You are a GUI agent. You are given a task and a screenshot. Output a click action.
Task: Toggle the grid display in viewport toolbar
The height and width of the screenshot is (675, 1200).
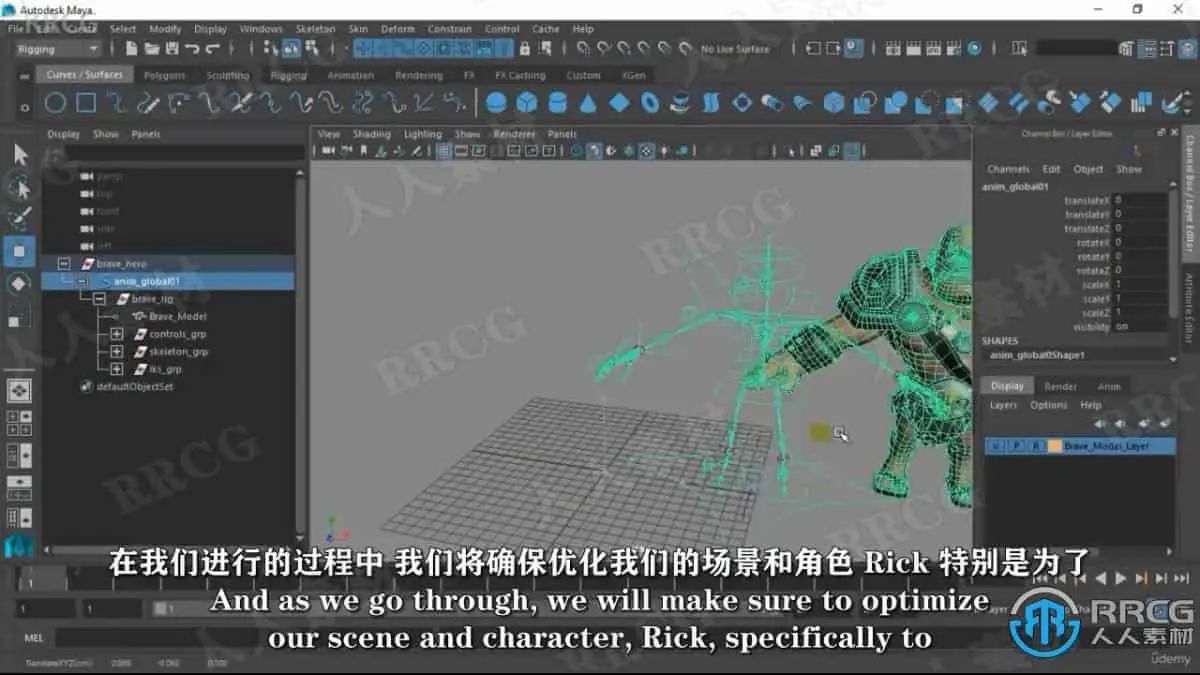(x=445, y=151)
